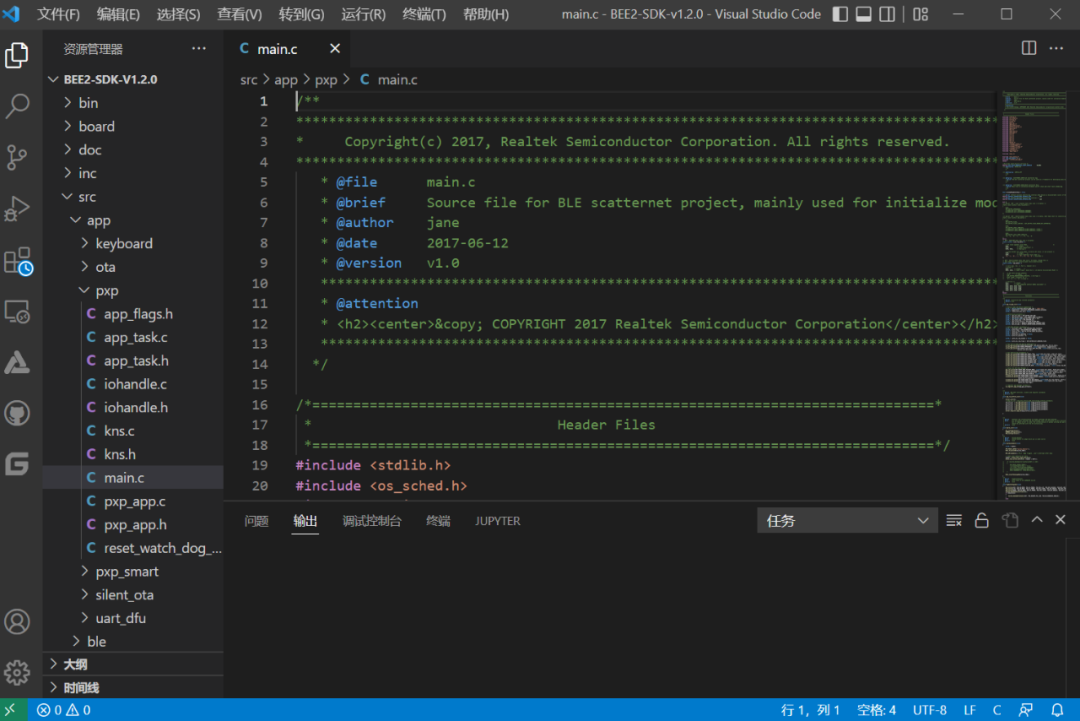Toggle the primary sidebar layout button
1080x721 pixels.
point(840,14)
